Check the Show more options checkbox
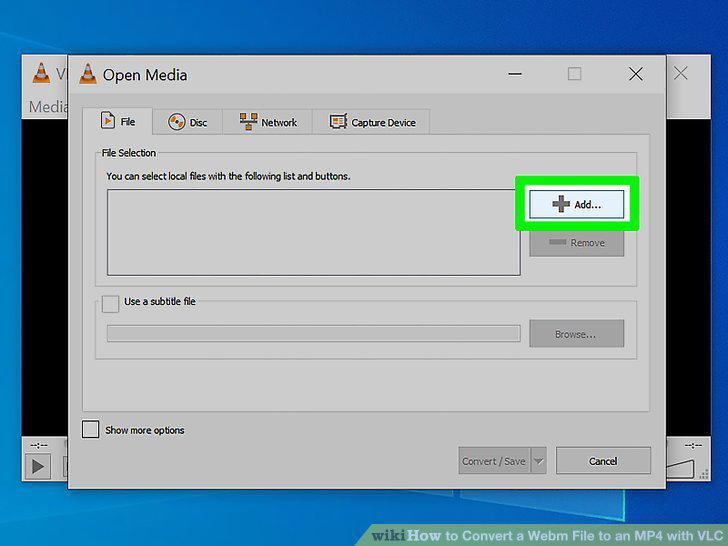Screen dimensions: 728x546 pos(90,429)
